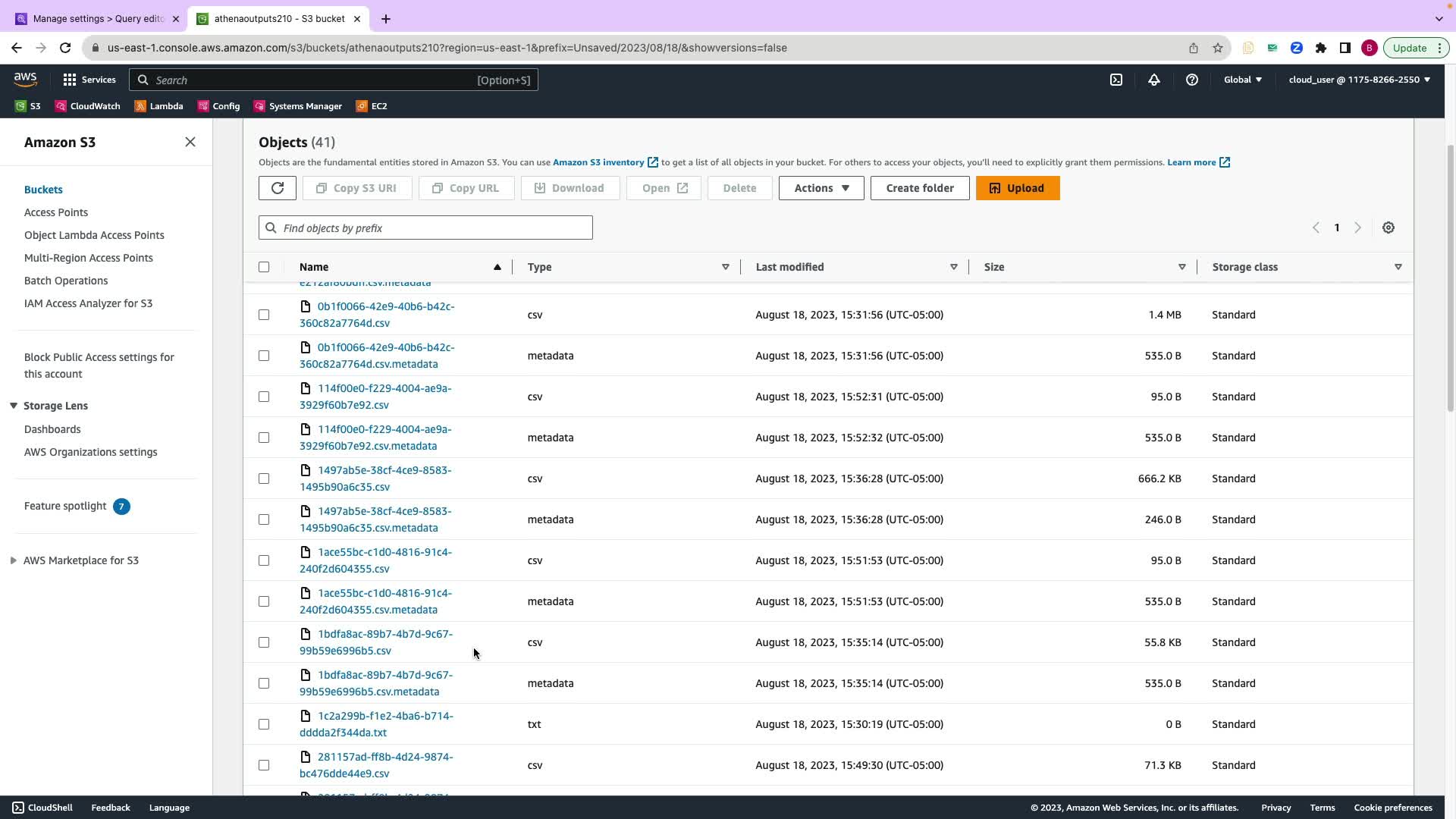
Task: Expand AWS Marketplace for S3 section
Action: 14,560
